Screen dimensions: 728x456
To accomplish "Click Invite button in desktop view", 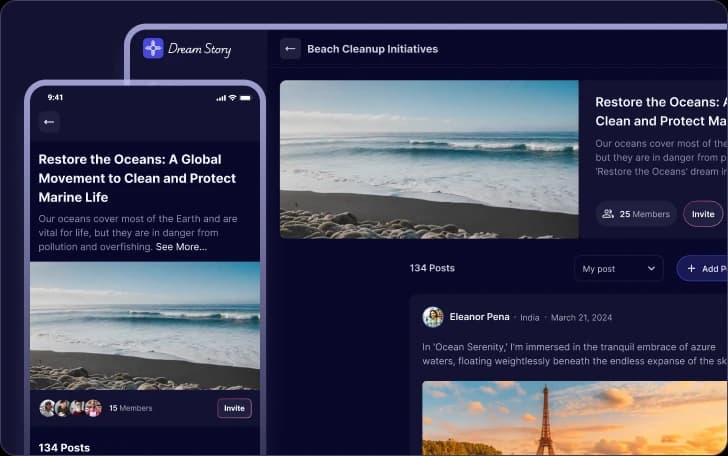I will [703, 214].
